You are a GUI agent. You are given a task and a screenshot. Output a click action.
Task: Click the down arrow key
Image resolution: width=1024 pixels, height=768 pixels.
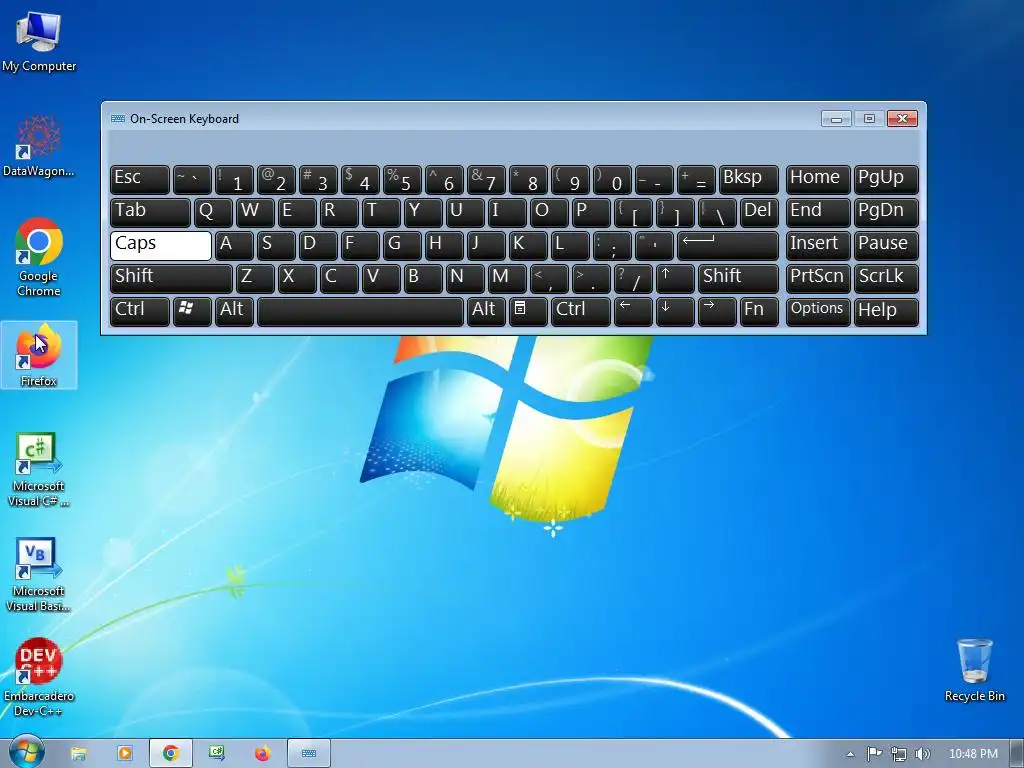click(x=675, y=312)
